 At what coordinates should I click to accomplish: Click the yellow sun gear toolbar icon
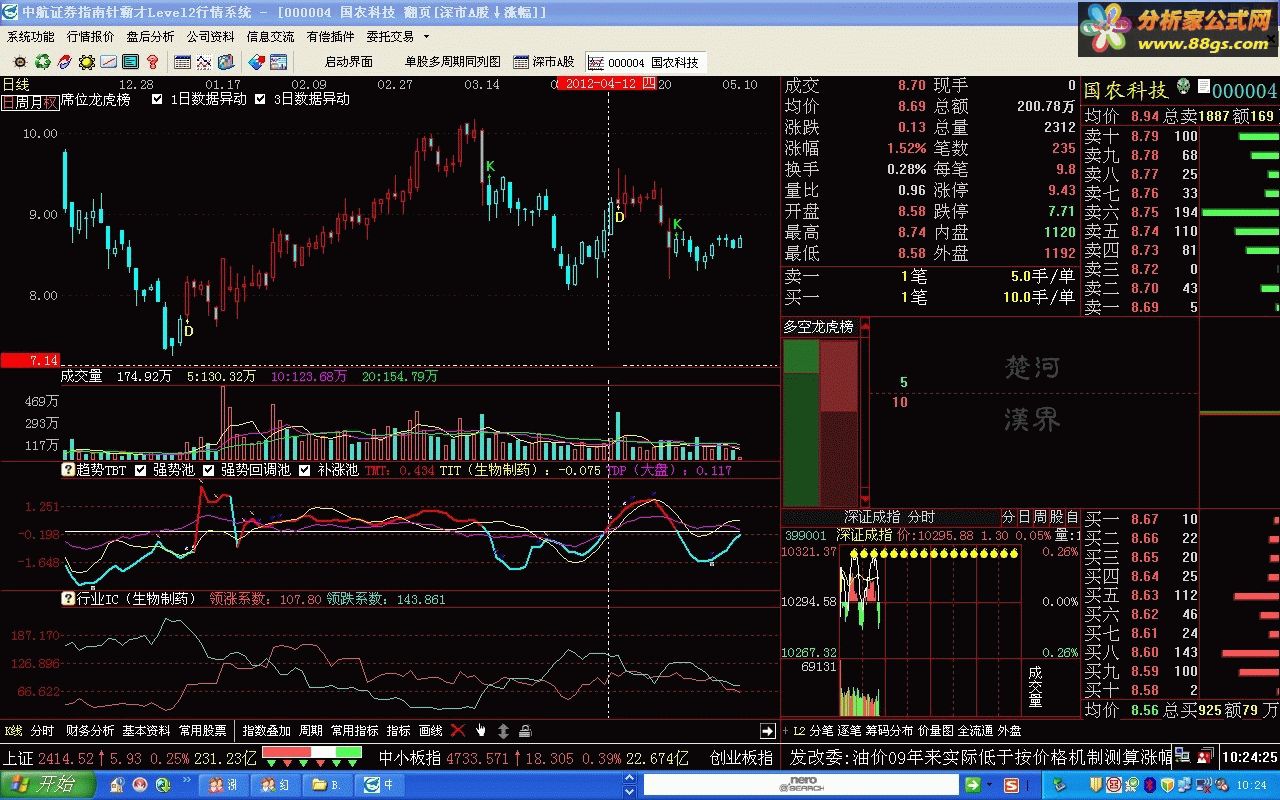pos(87,62)
